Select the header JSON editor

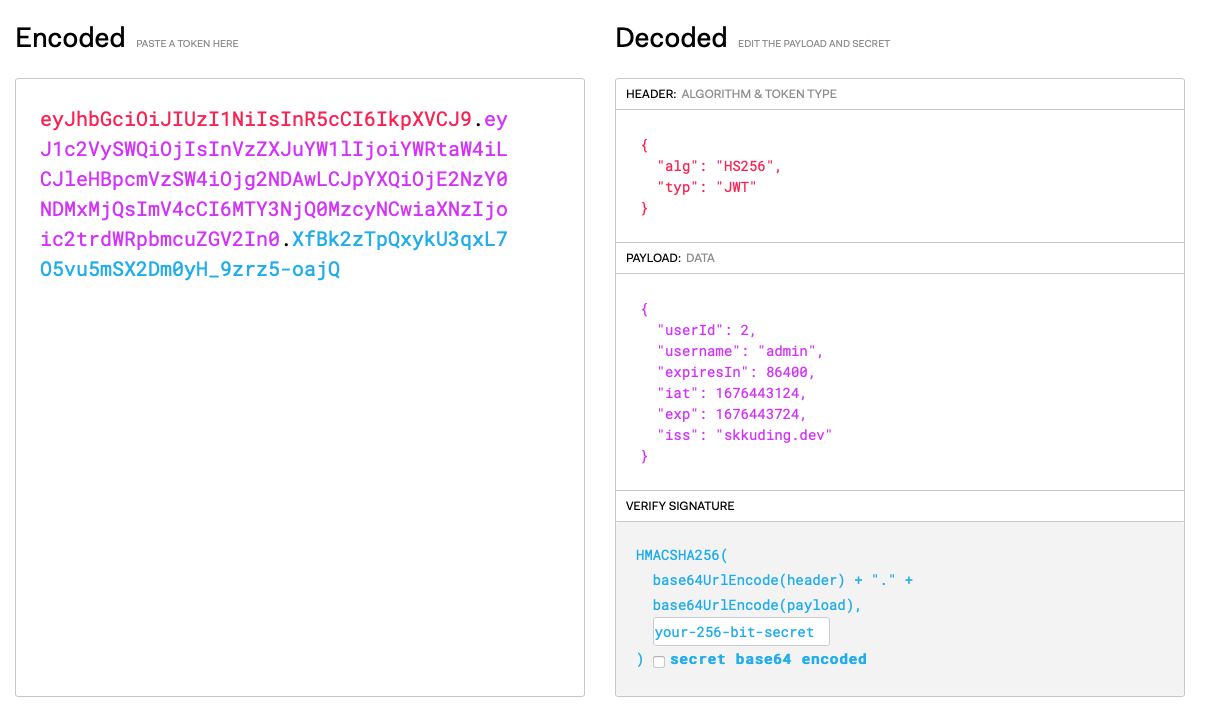point(900,175)
